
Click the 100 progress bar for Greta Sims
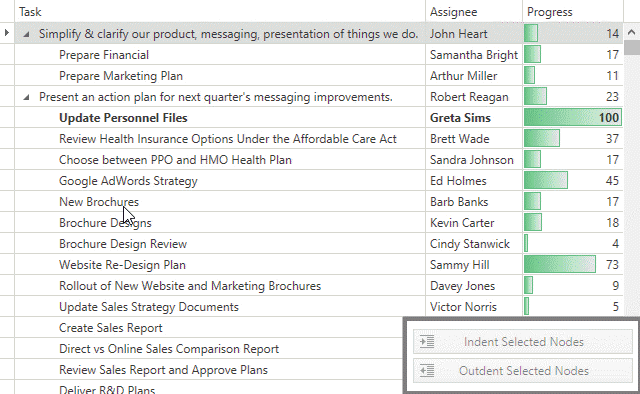(573, 118)
